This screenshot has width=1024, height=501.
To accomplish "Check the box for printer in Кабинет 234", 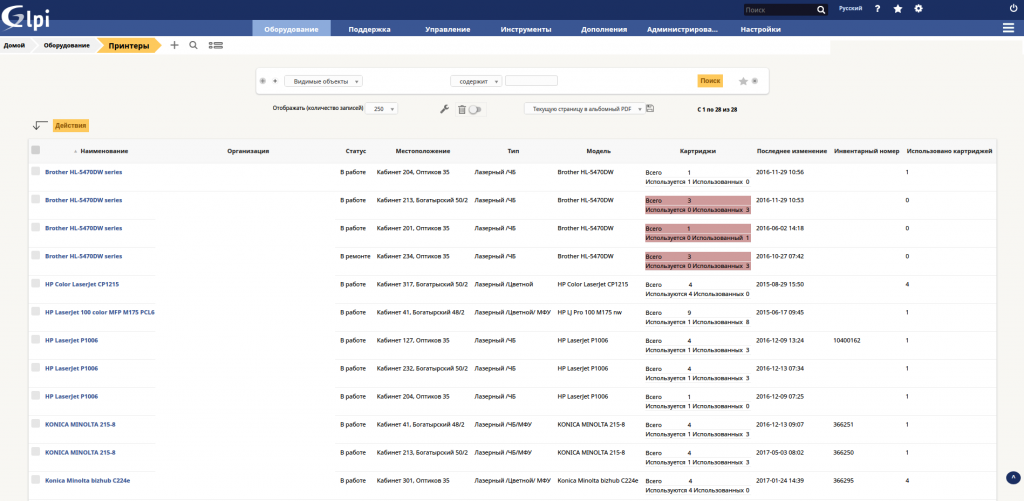I will point(35,255).
